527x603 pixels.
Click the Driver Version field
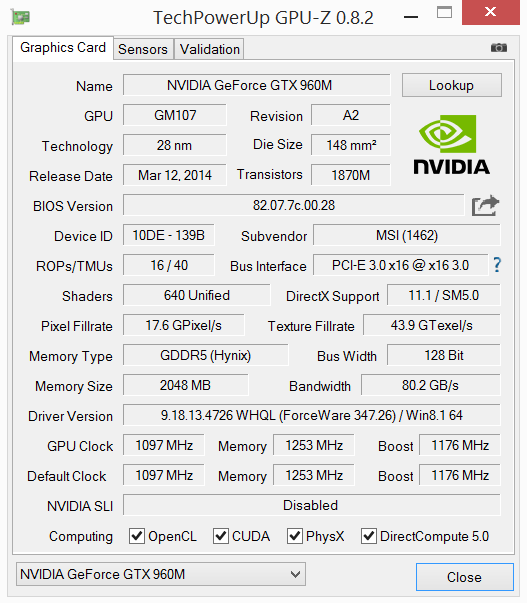pos(312,415)
